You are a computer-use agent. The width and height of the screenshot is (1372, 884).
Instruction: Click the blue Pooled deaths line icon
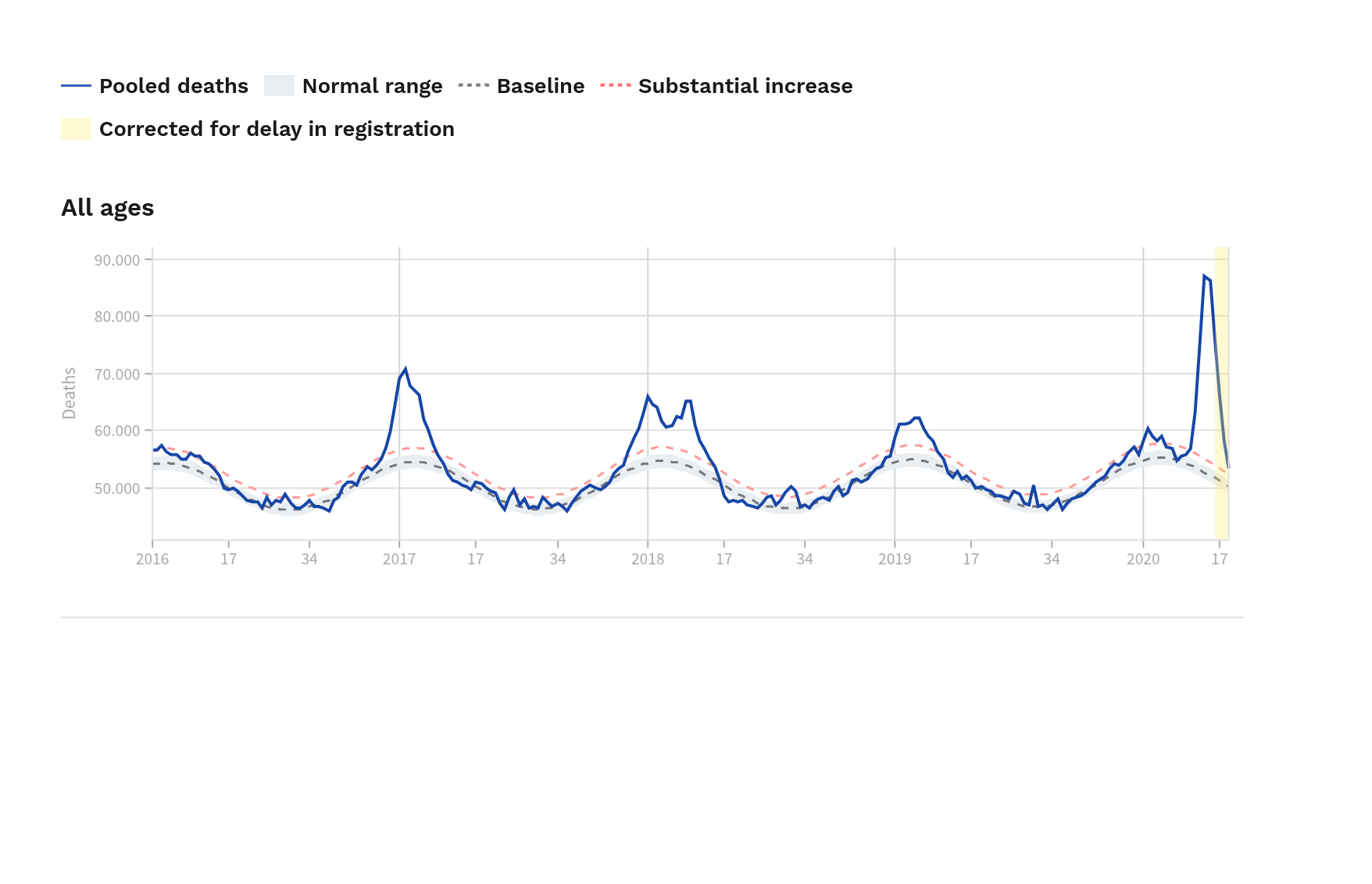(76, 86)
